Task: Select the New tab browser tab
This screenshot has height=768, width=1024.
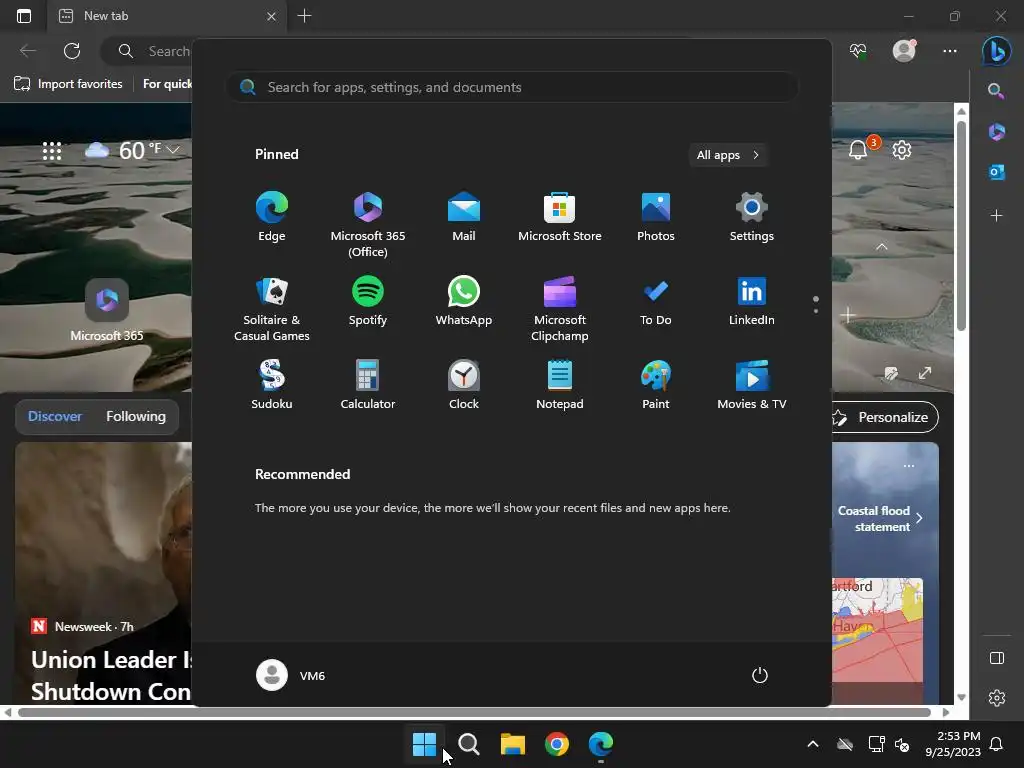Action: click(x=167, y=16)
